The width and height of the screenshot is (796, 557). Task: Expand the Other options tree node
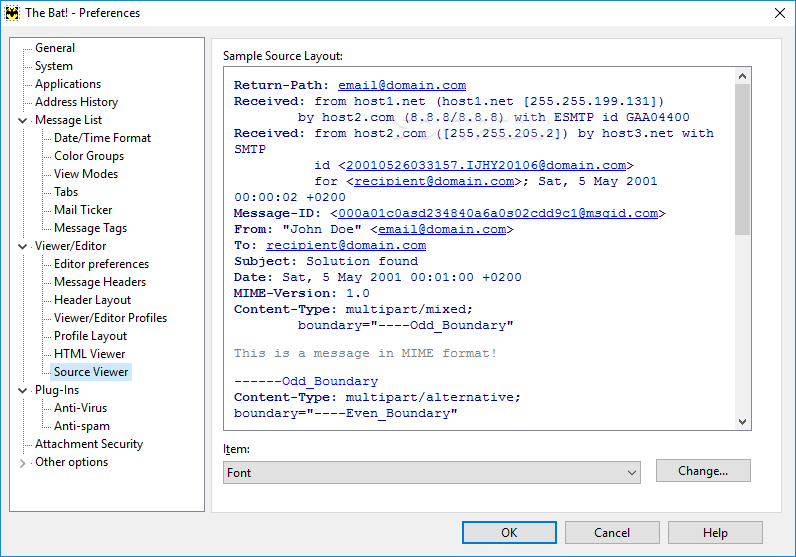click(22, 463)
